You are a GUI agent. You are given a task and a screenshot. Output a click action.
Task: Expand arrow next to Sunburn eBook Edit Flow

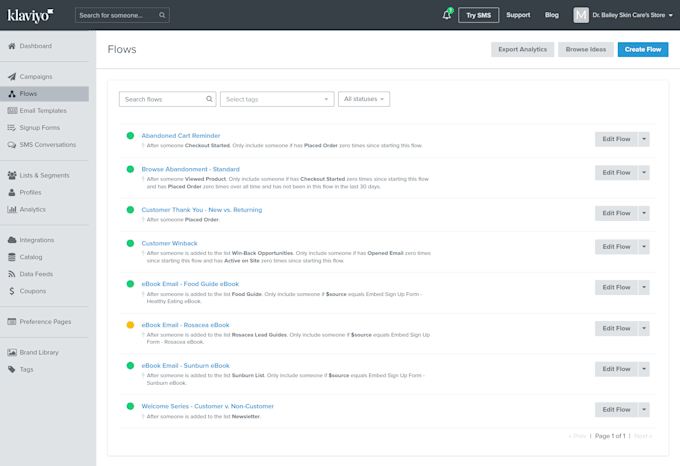(644, 369)
